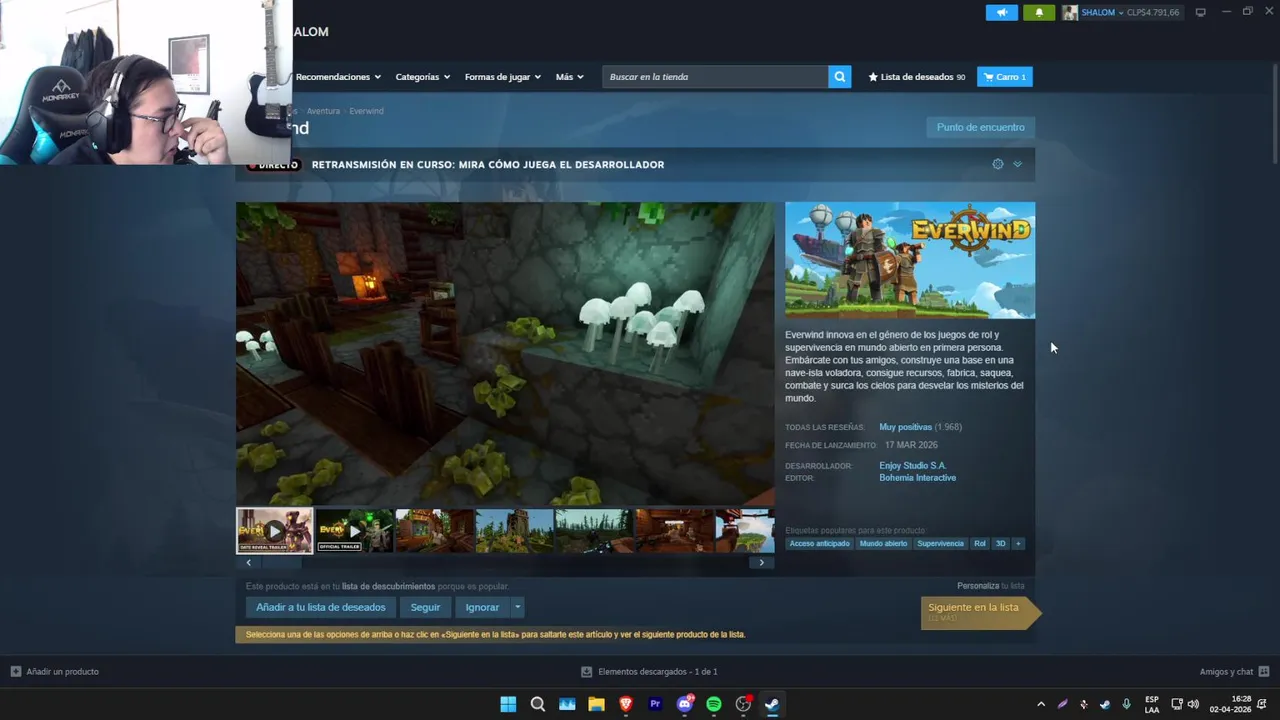This screenshot has height=720, width=1280.
Task: Select the Supervivencia tag
Action: pyautogui.click(x=940, y=544)
